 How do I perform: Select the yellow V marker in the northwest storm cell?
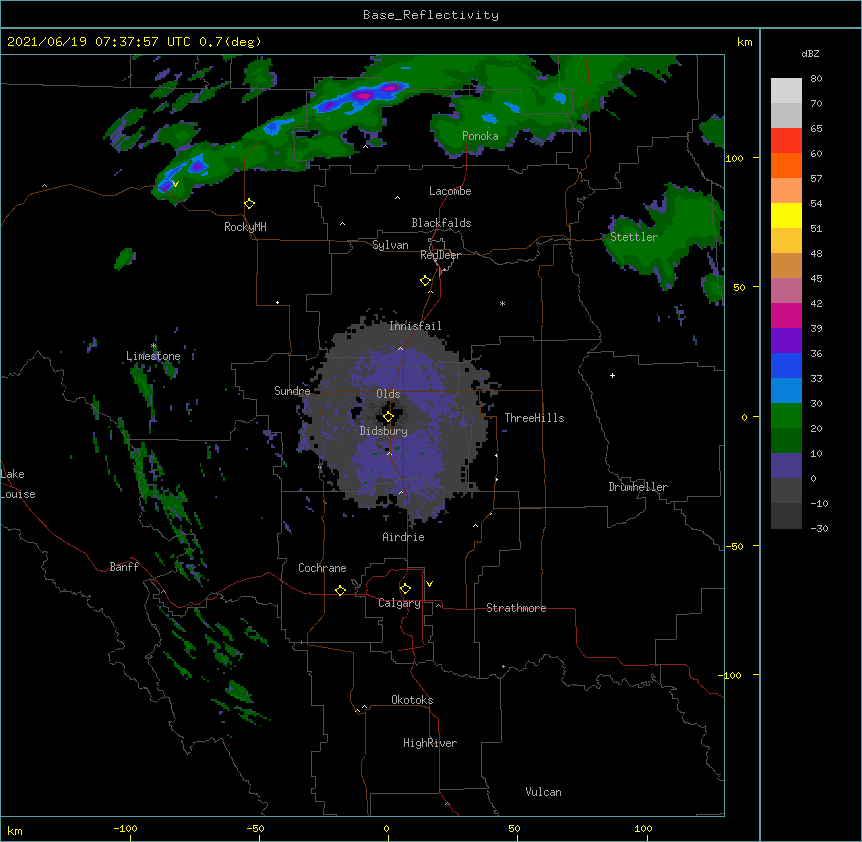click(x=175, y=184)
